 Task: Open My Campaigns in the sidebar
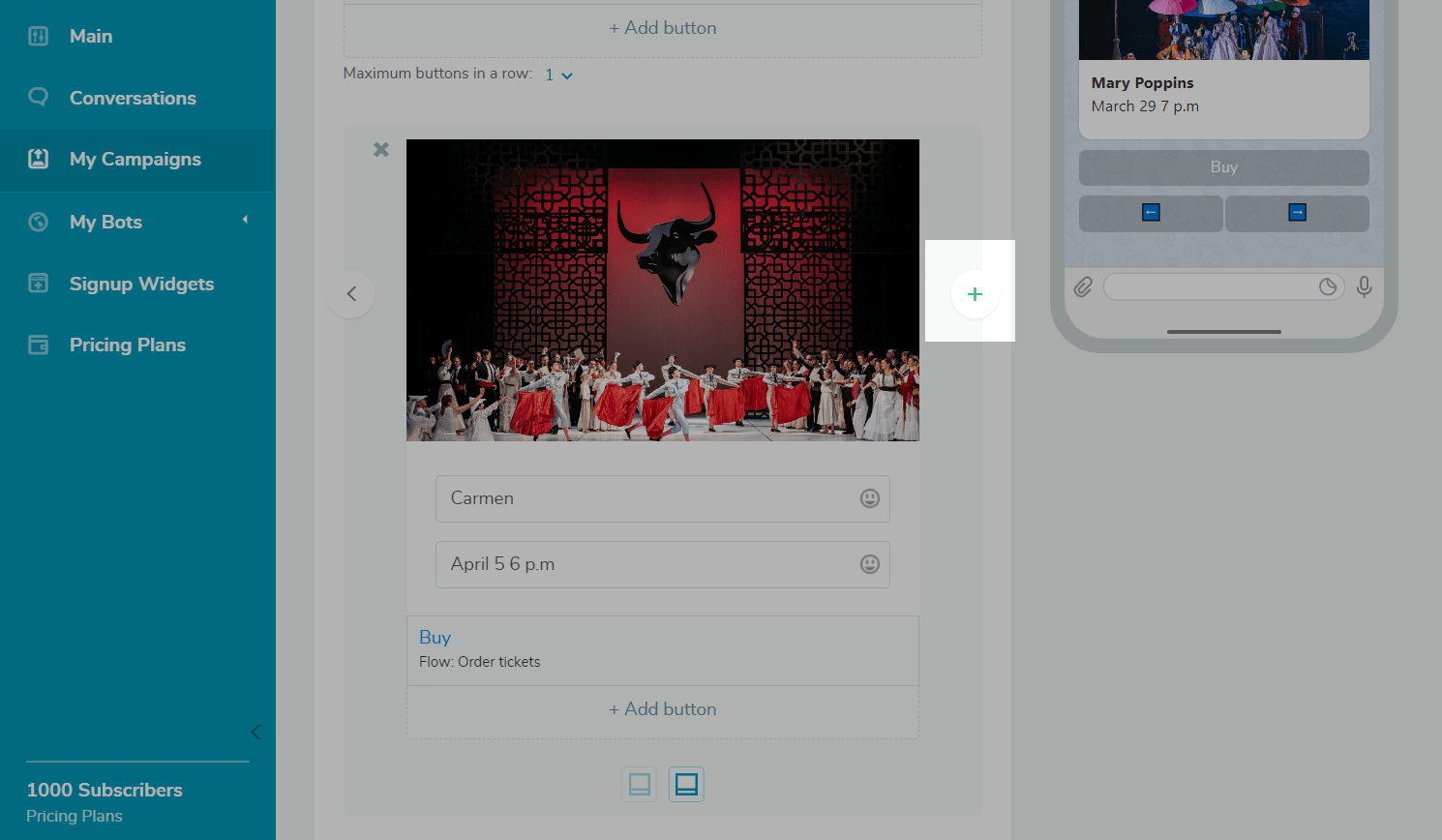coord(135,160)
